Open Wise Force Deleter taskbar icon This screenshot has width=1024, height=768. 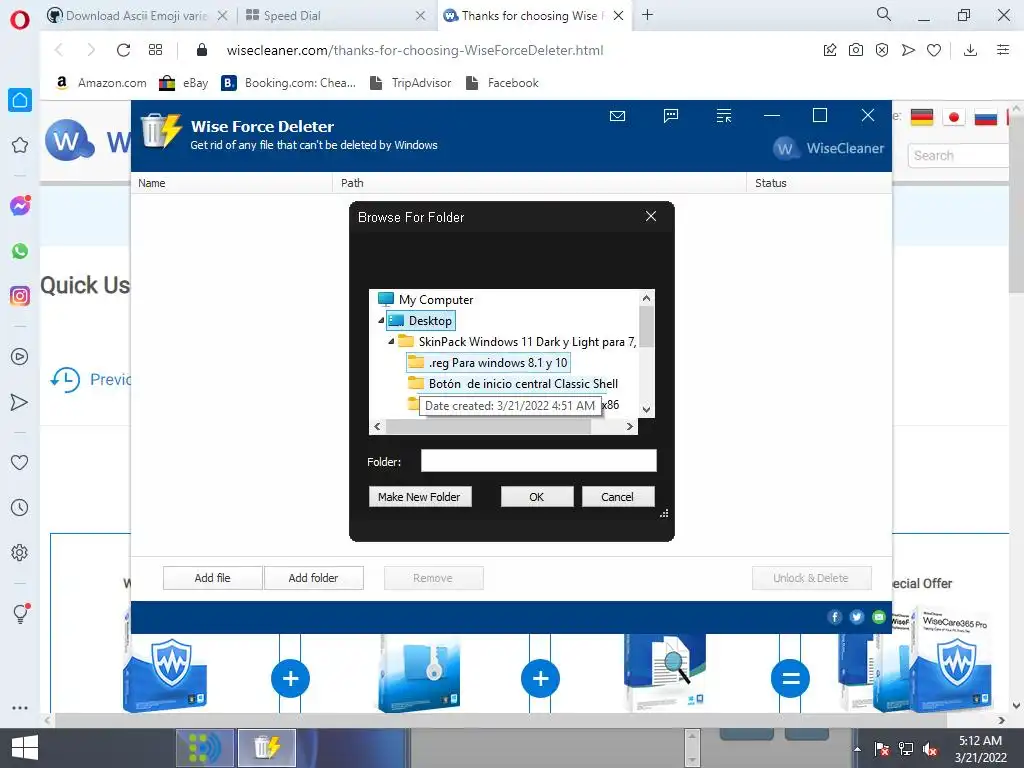point(266,748)
